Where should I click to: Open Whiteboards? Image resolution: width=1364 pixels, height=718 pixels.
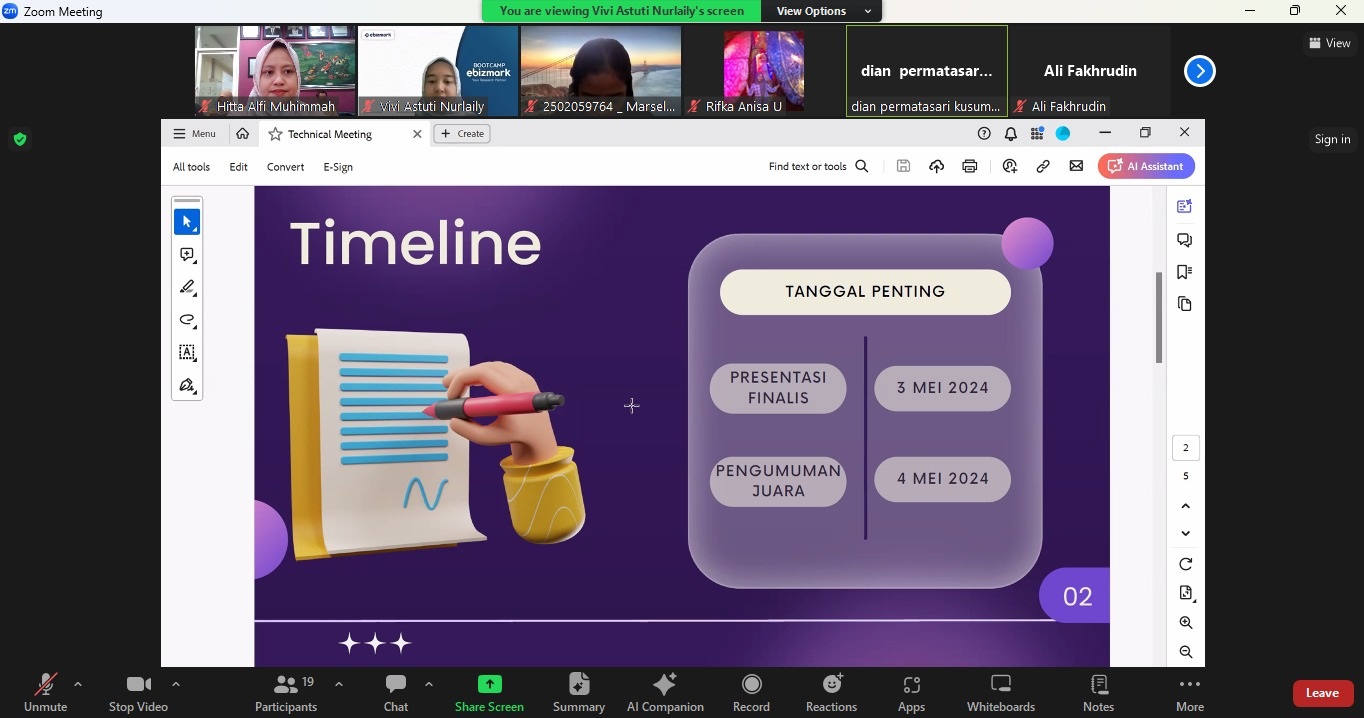(1001, 692)
